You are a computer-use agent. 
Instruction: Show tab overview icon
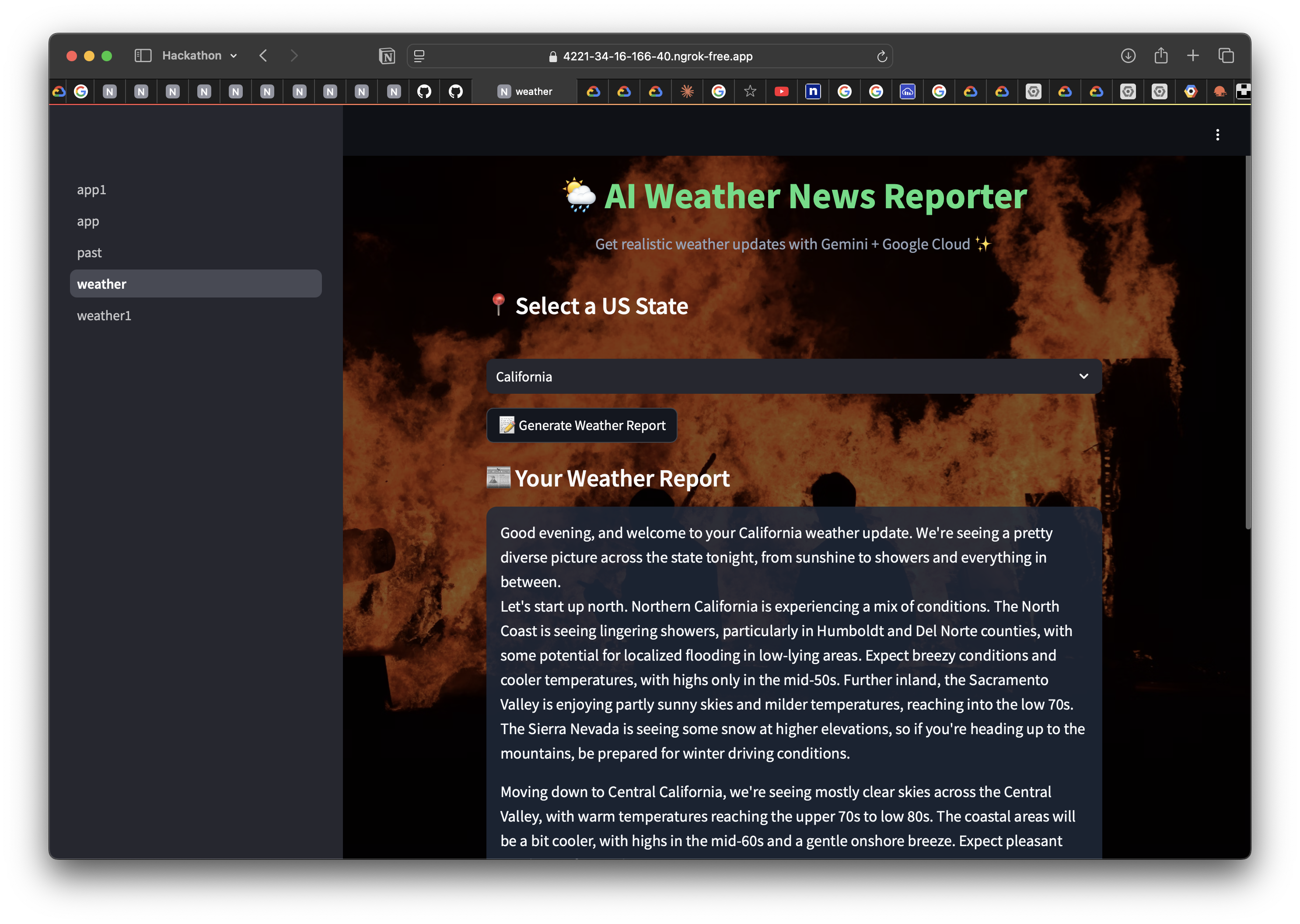1226,56
